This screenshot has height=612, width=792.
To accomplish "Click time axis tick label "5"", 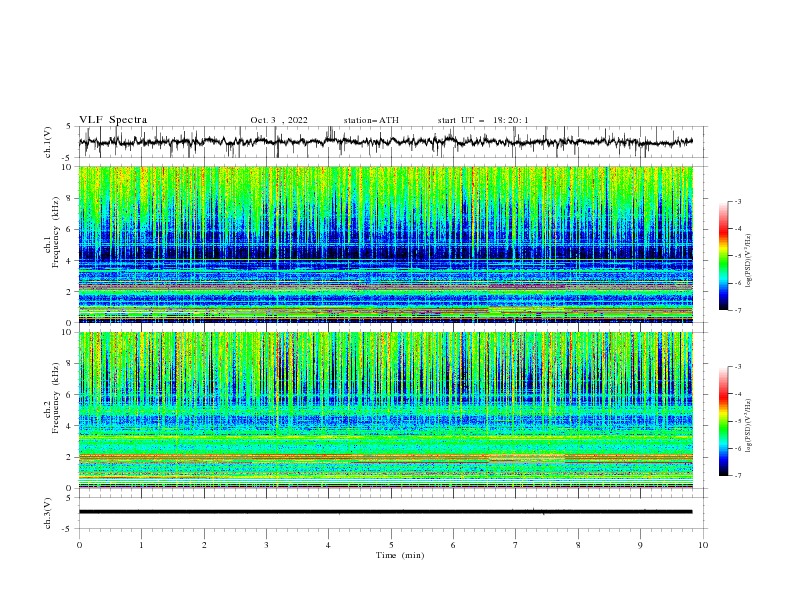I will (x=391, y=545).
